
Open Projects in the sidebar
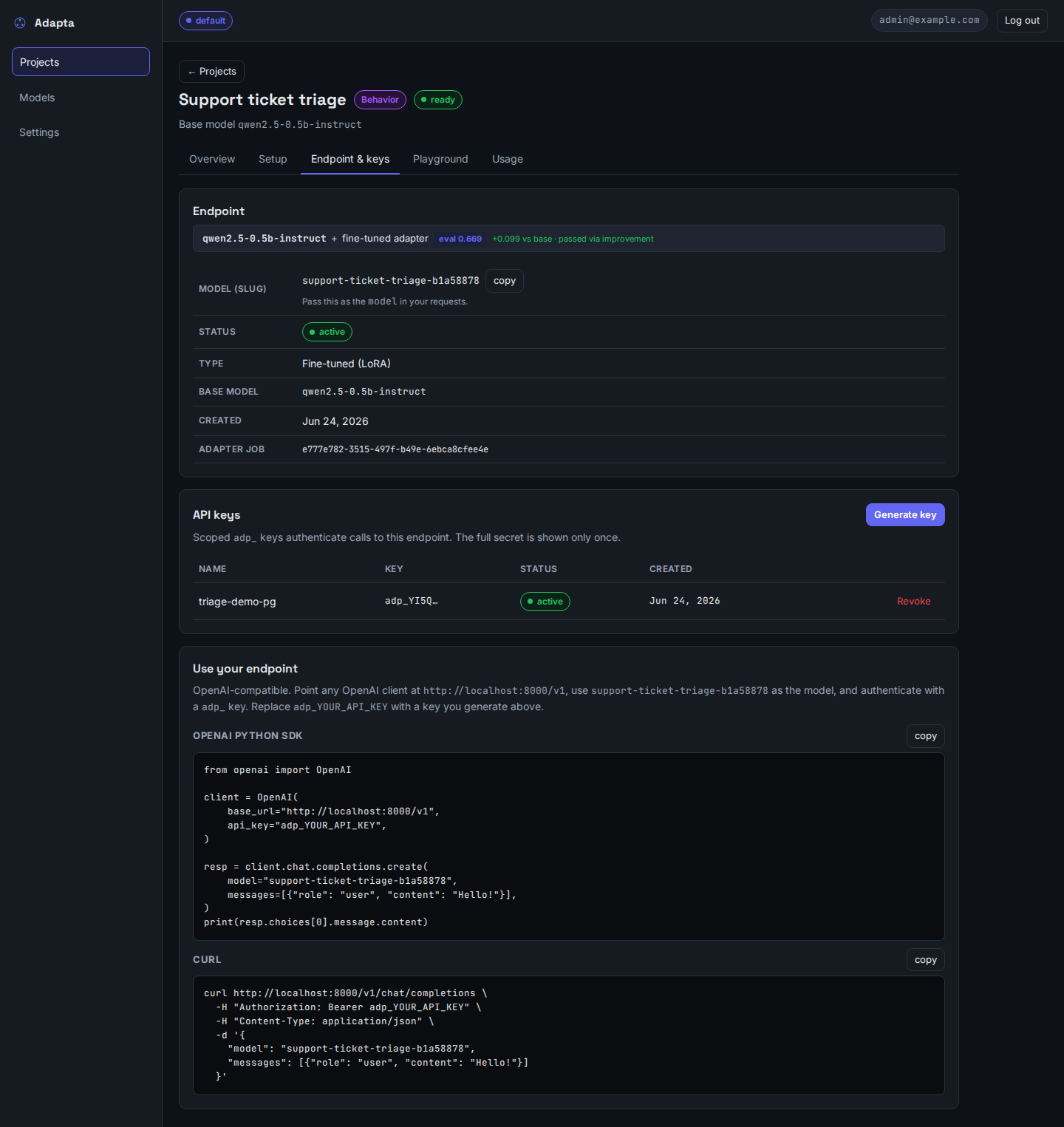(x=81, y=62)
